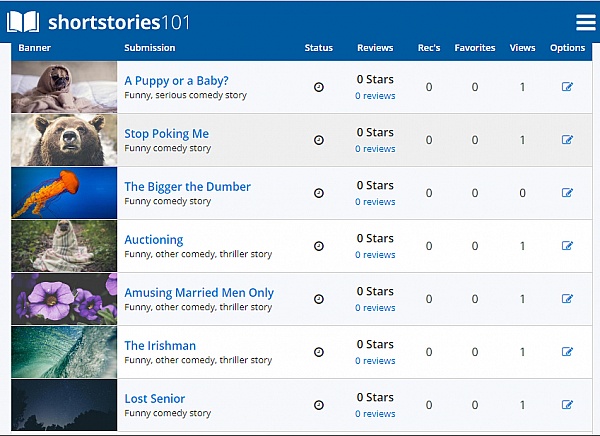Click the status clock for Stop Poking Me
The width and height of the screenshot is (600, 436).
click(x=319, y=140)
